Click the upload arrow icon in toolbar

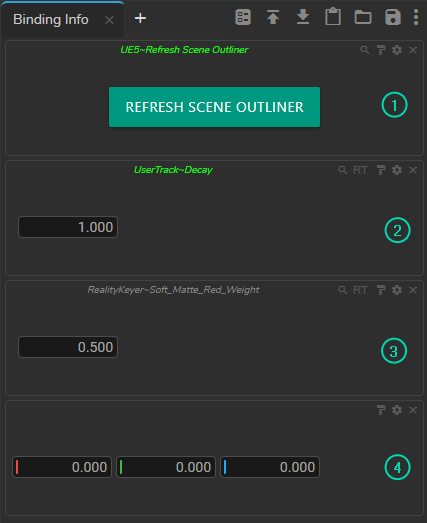tap(273, 17)
